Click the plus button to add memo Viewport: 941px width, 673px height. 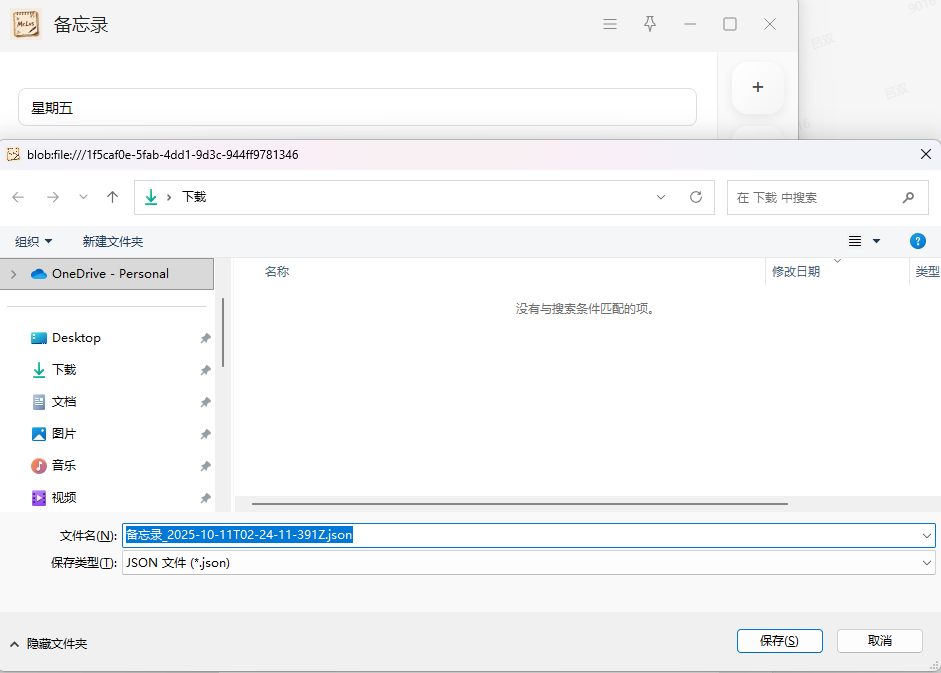coord(757,87)
